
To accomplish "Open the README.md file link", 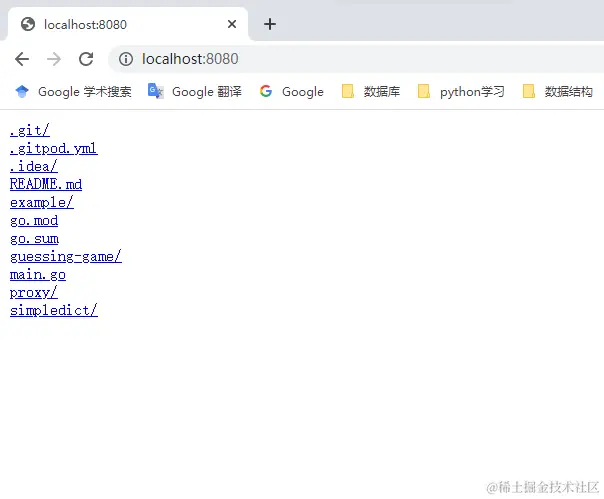I will pos(46,184).
